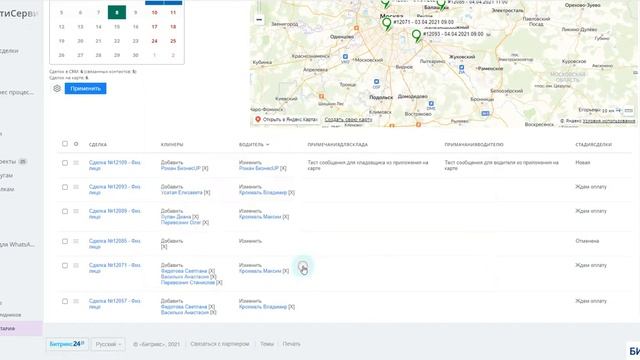Screen dimensions: 640x360
Task: Click the Стадия сделки column header
Action: tap(593, 144)
